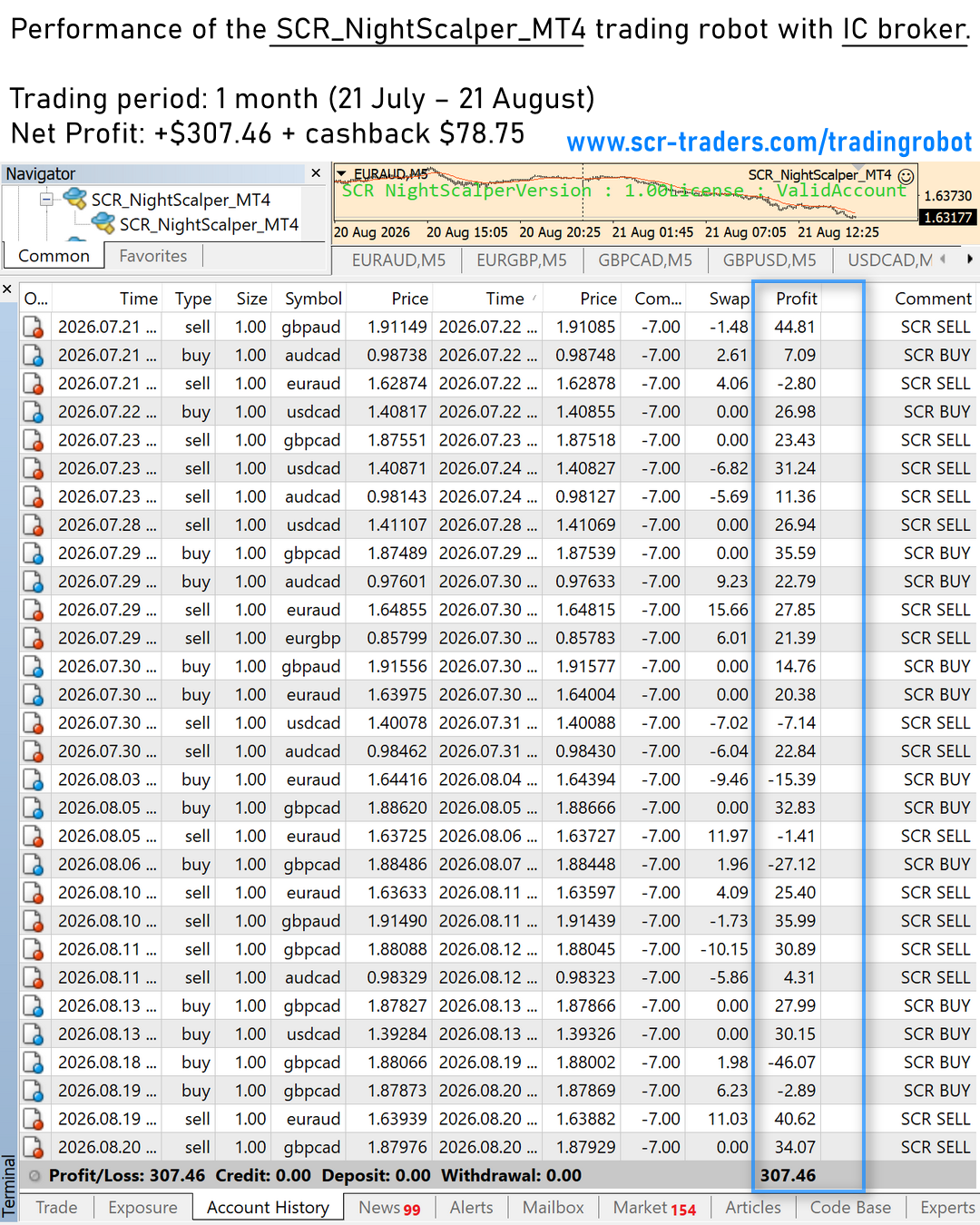The width and height of the screenshot is (980, 1225).
Task: Open the Code Base tab
Action: point(850,1208)
